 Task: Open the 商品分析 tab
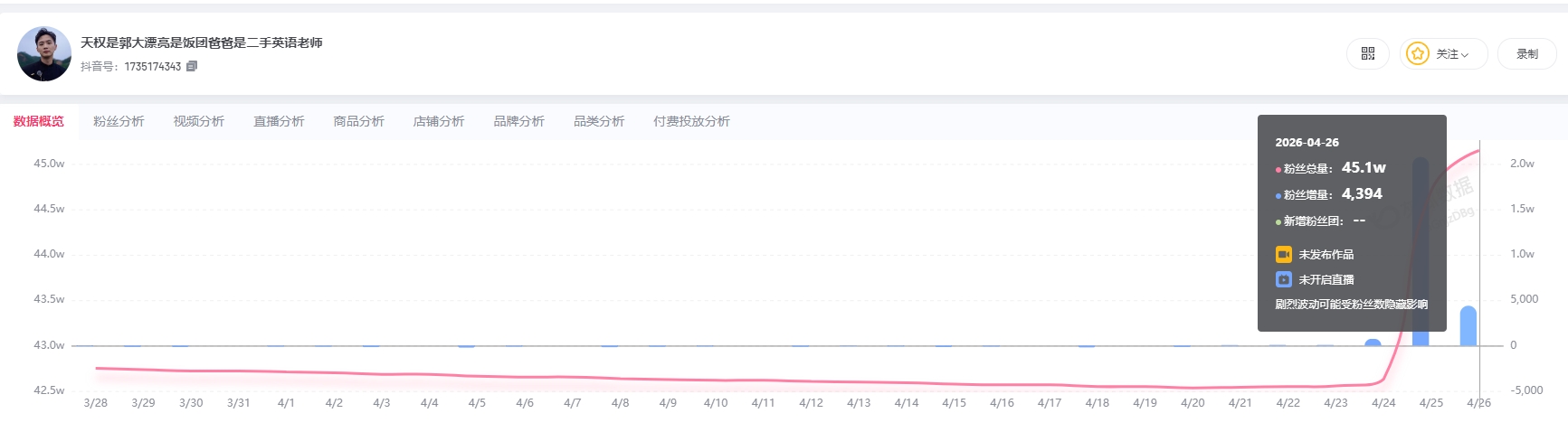tap(358, 121)
